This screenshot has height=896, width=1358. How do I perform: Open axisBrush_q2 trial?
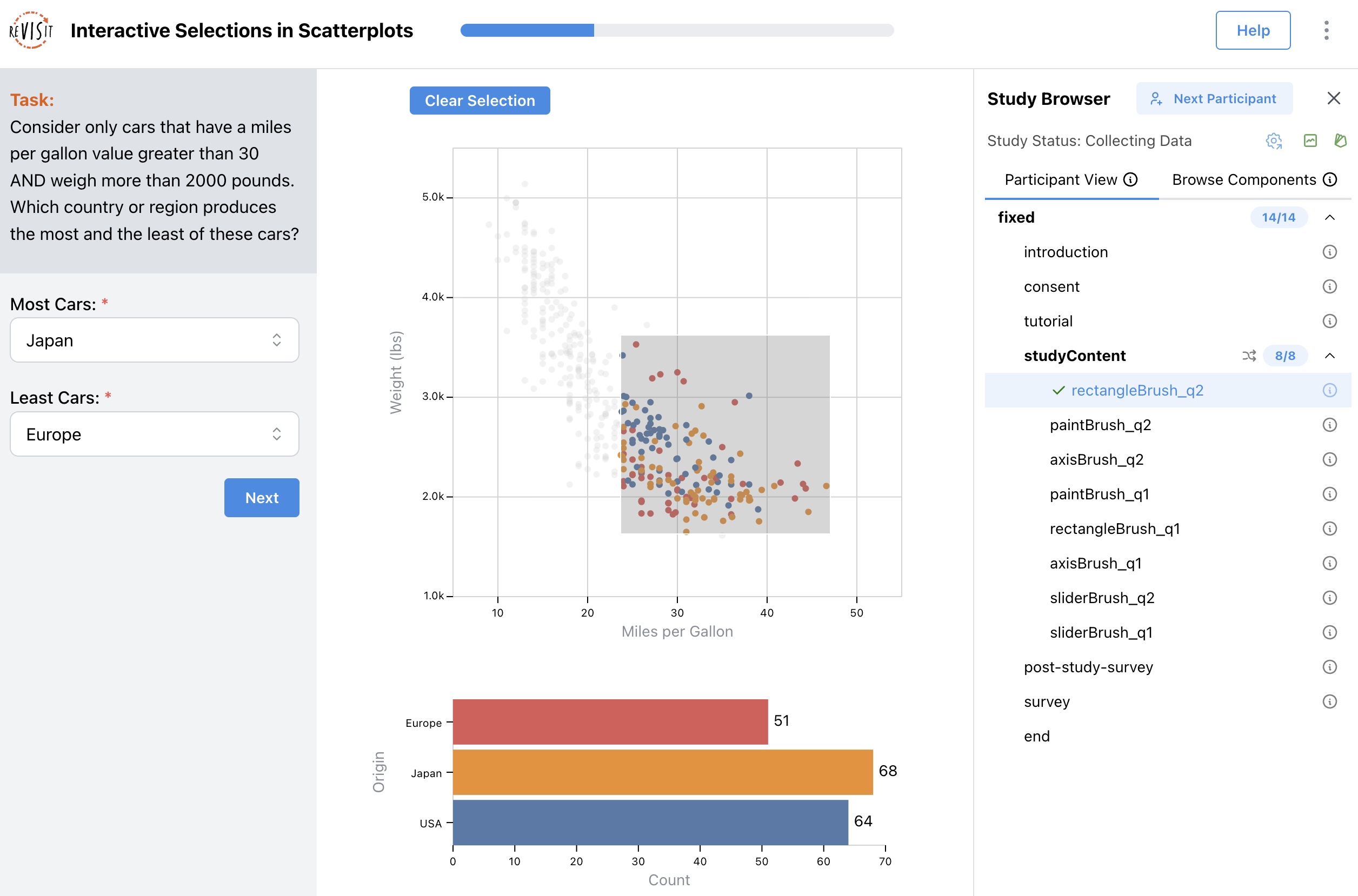[1096, 459]
